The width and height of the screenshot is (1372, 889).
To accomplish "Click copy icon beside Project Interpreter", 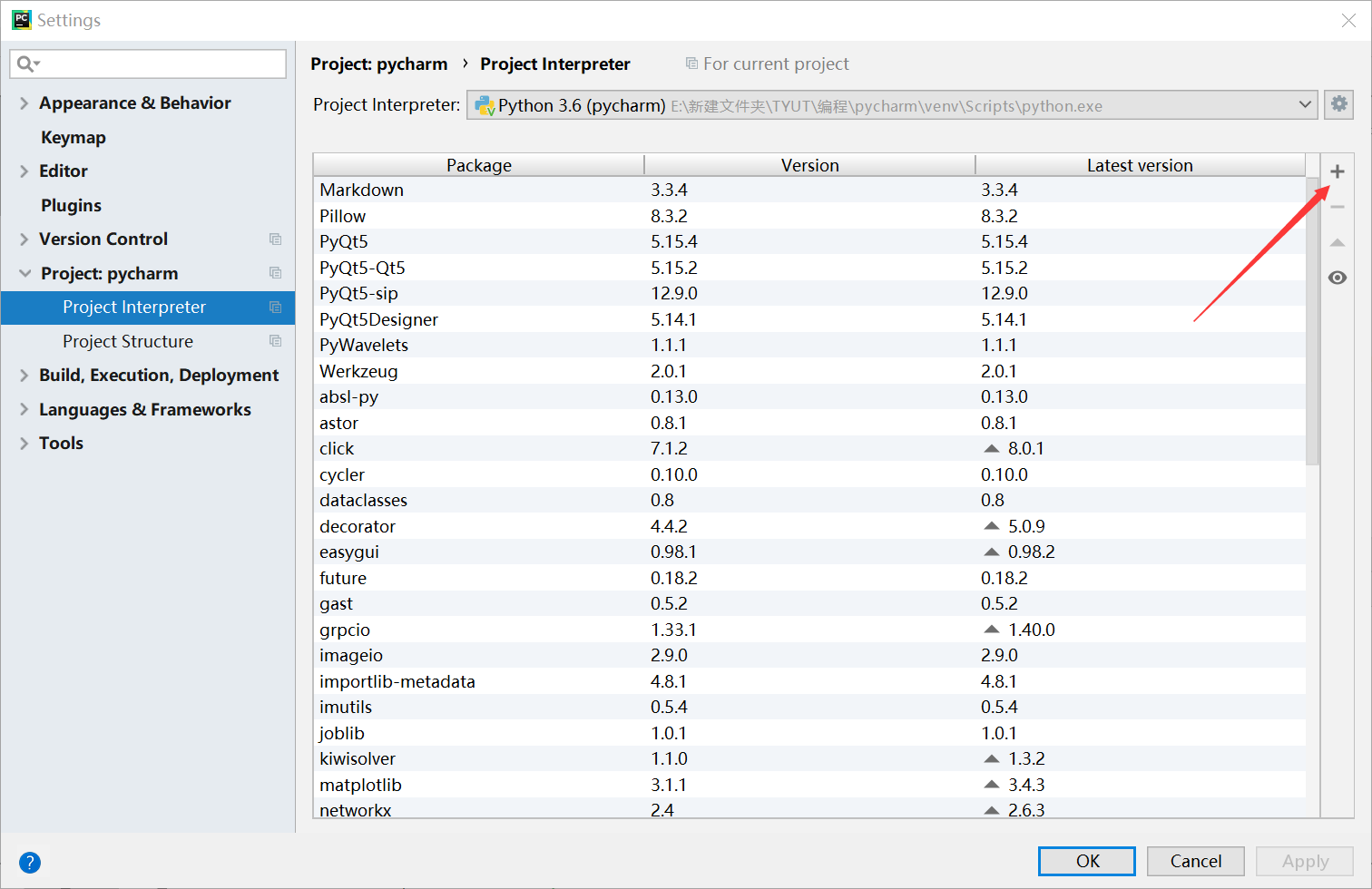I will point(275,308).
